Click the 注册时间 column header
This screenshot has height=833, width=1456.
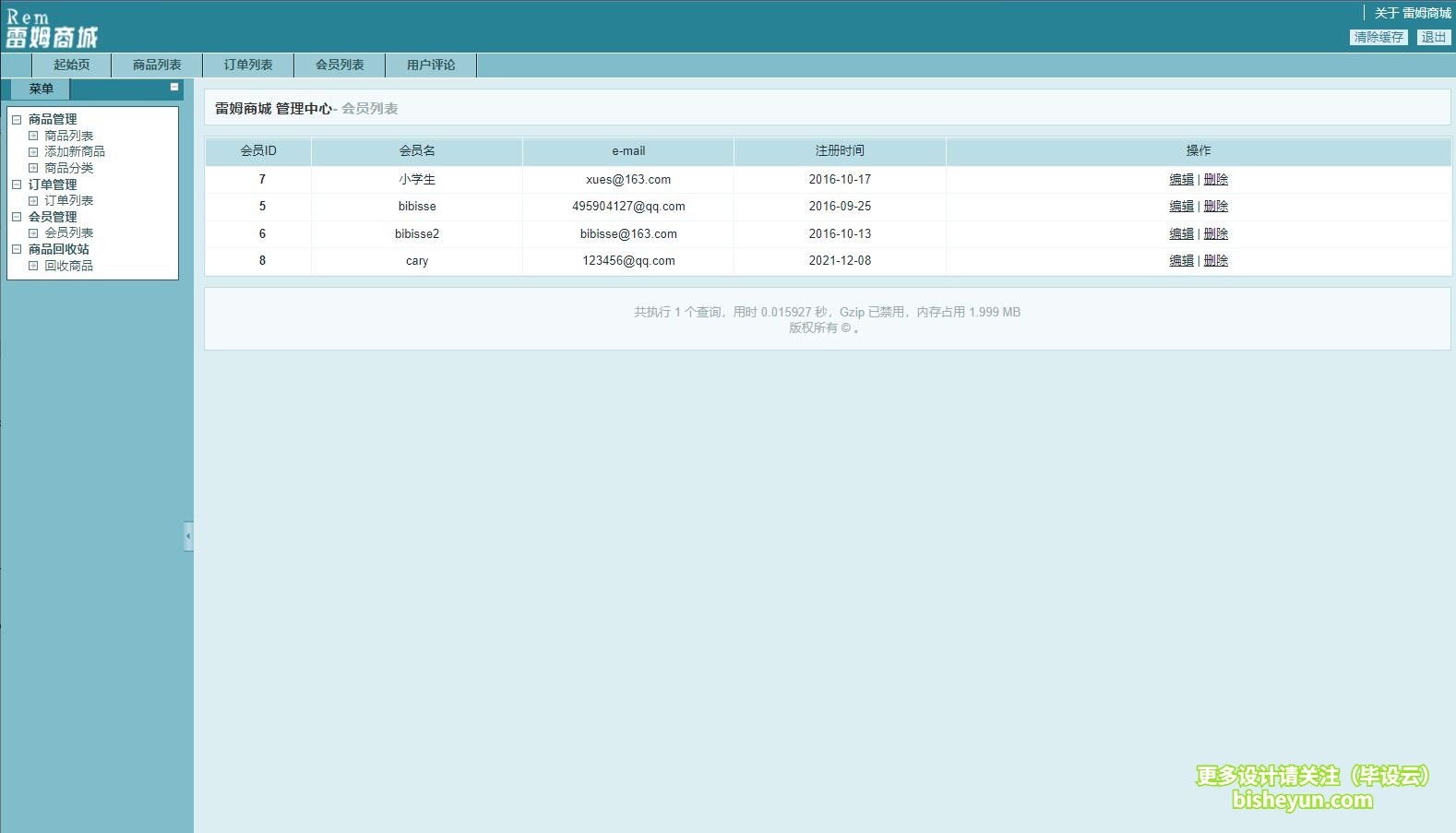(840, 150)
